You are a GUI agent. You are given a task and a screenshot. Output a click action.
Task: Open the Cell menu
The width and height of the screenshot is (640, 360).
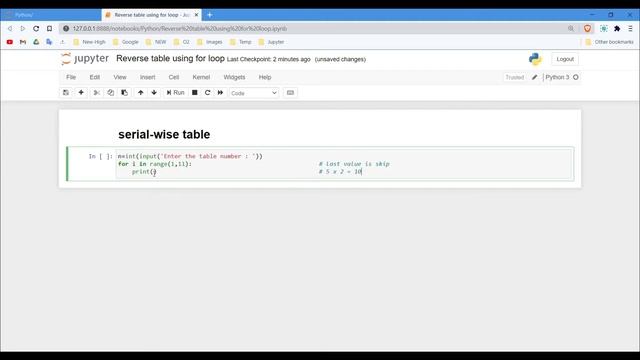[x=174, y=77]
